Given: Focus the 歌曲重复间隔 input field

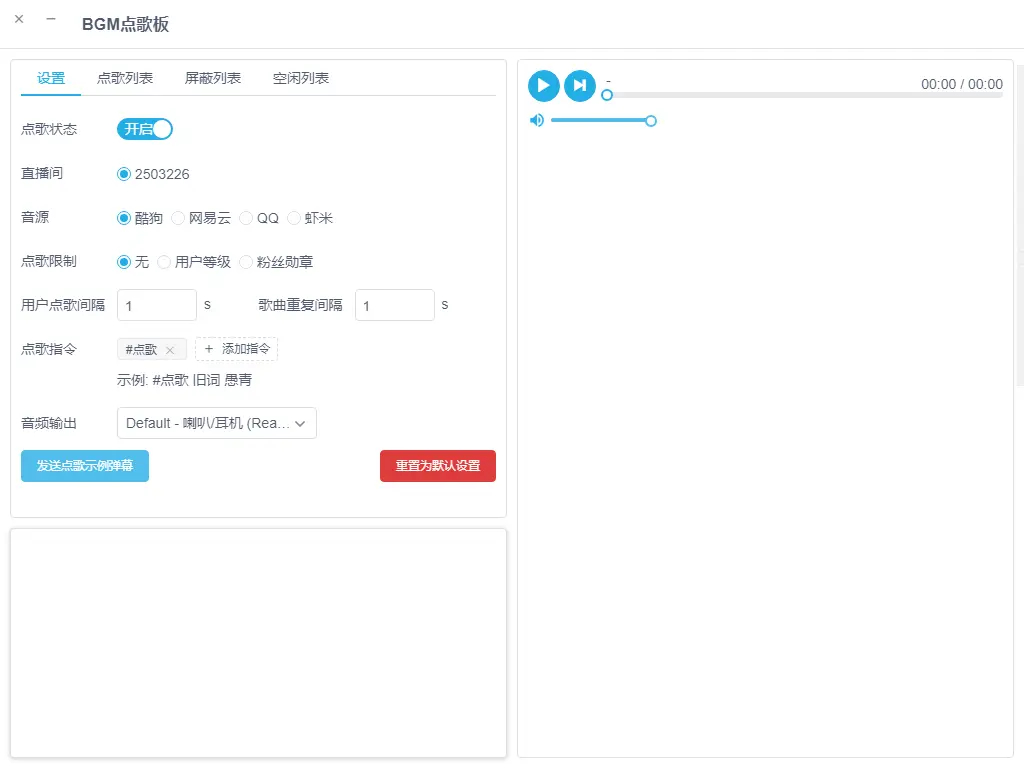Looking at the screenshot, I should 394,305.
